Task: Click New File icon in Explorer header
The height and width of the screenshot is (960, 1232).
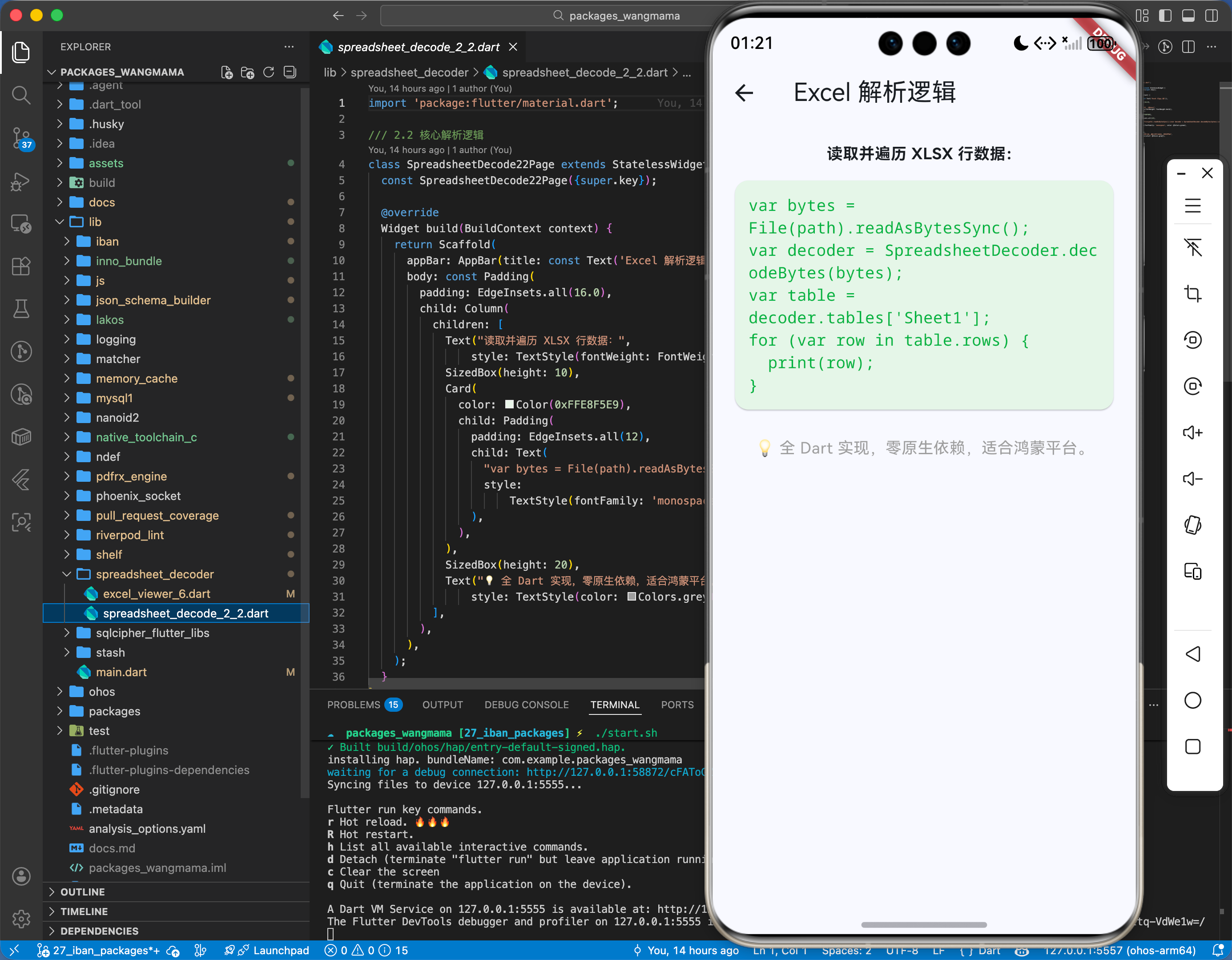Action: 227,72
